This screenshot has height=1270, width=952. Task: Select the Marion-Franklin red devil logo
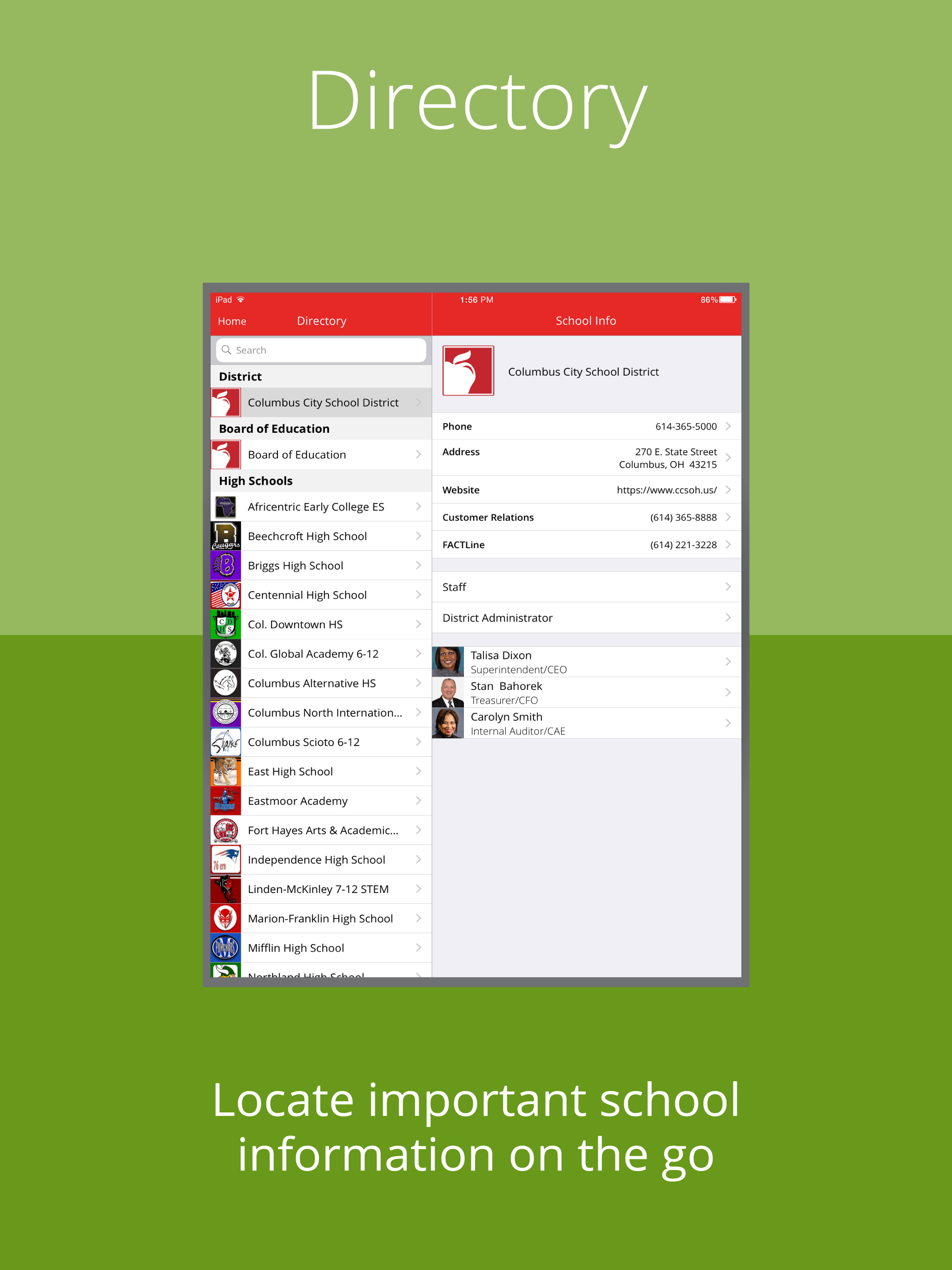[225, 919]
